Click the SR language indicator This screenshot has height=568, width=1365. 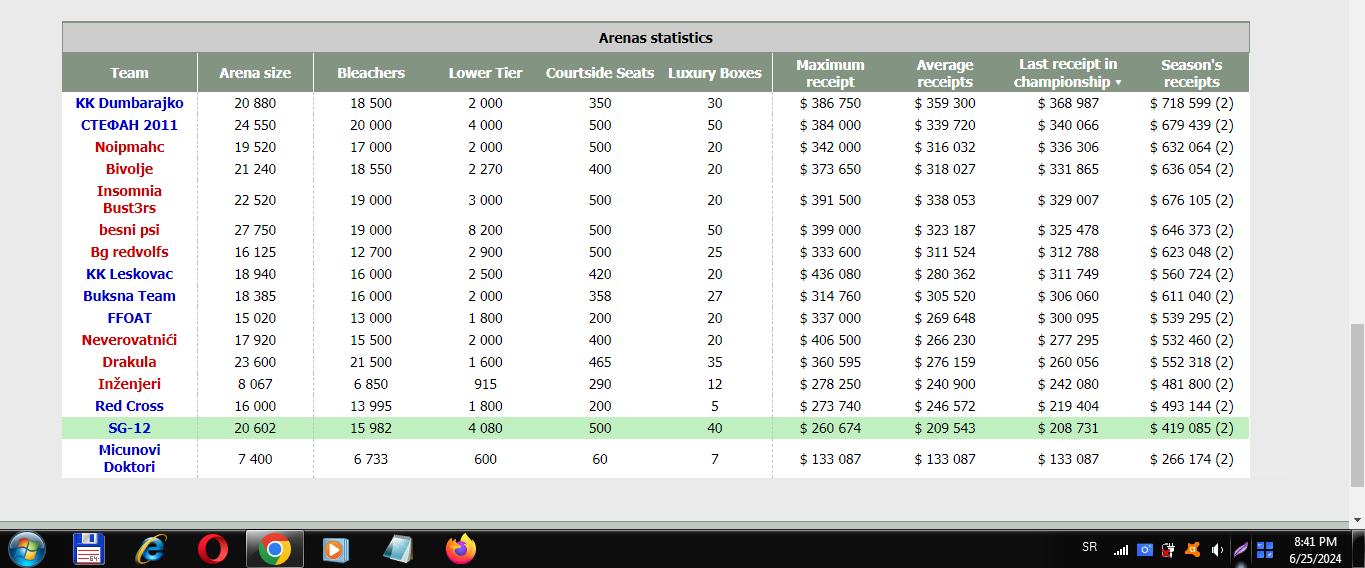(1089, 547)
